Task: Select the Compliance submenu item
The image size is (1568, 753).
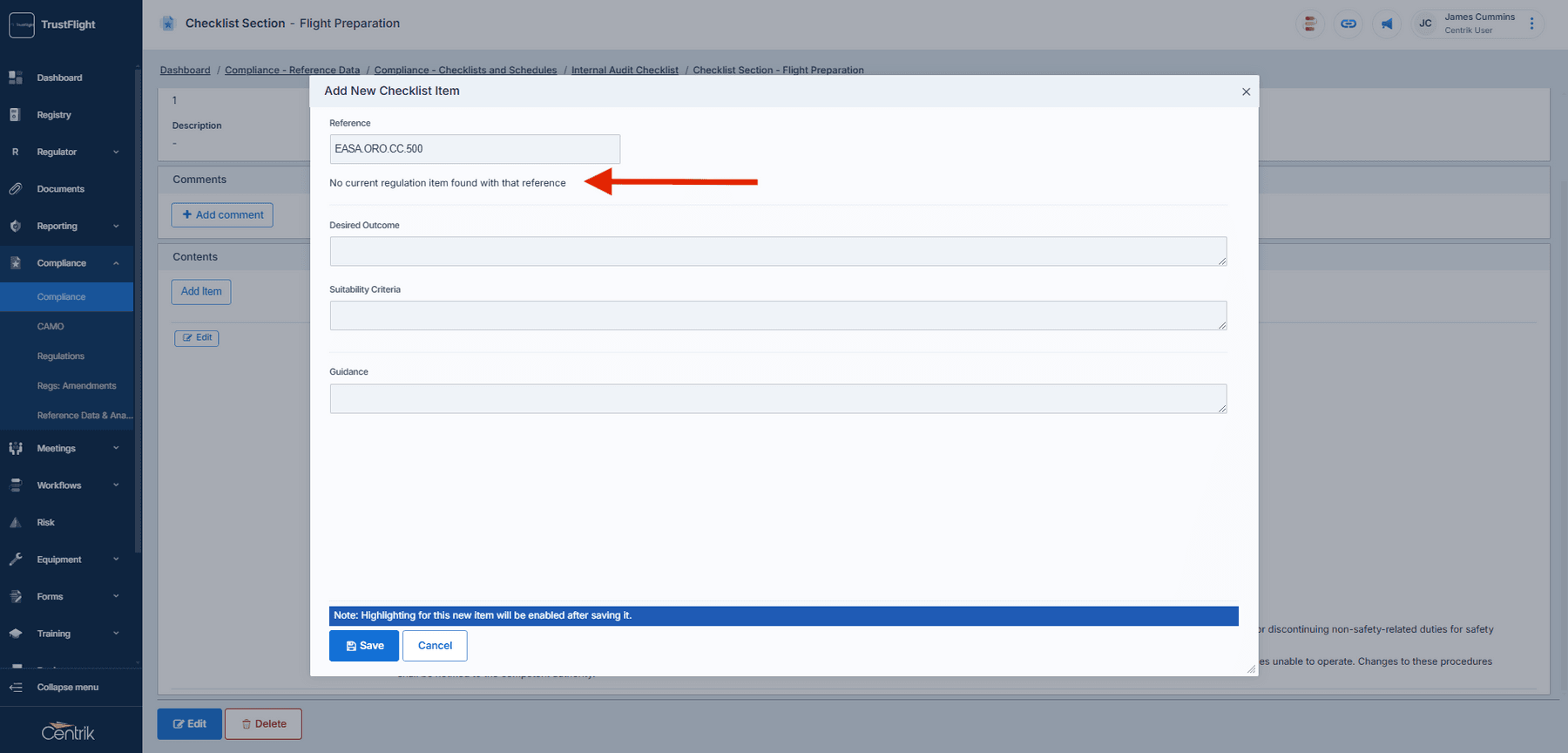Action: [x=66, y=297]
